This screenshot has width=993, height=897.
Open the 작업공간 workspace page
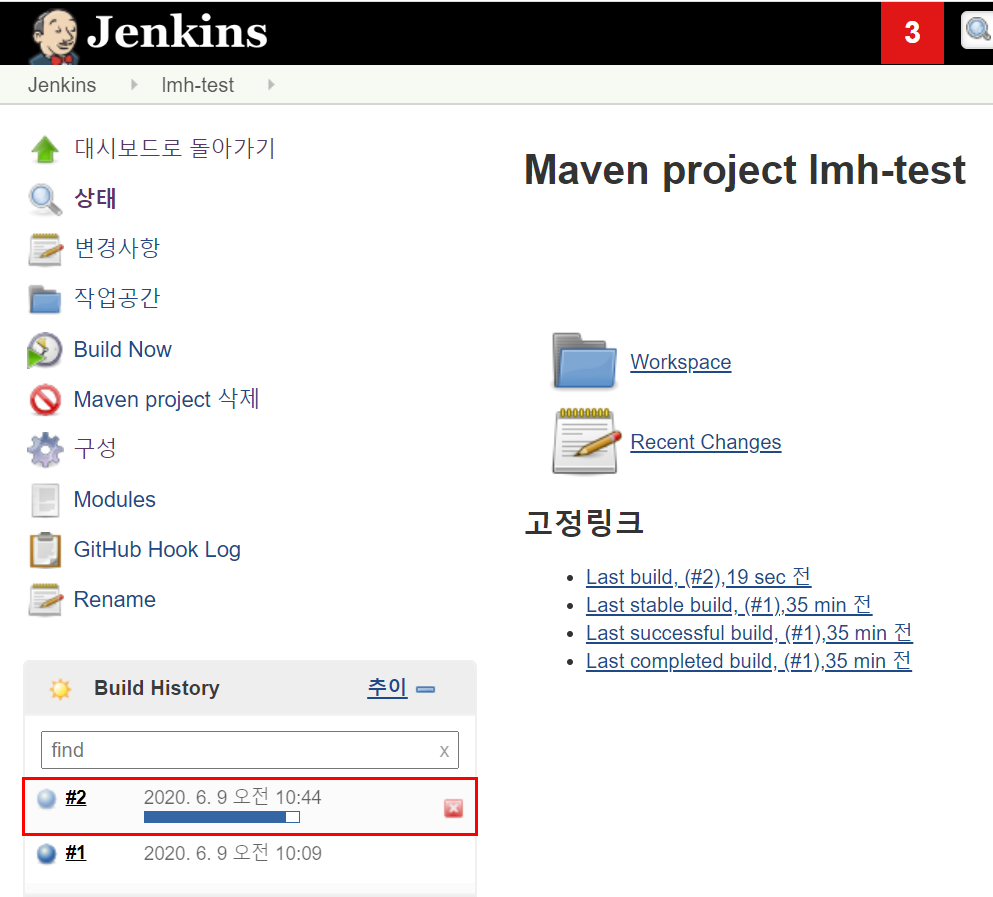point(117,298)
